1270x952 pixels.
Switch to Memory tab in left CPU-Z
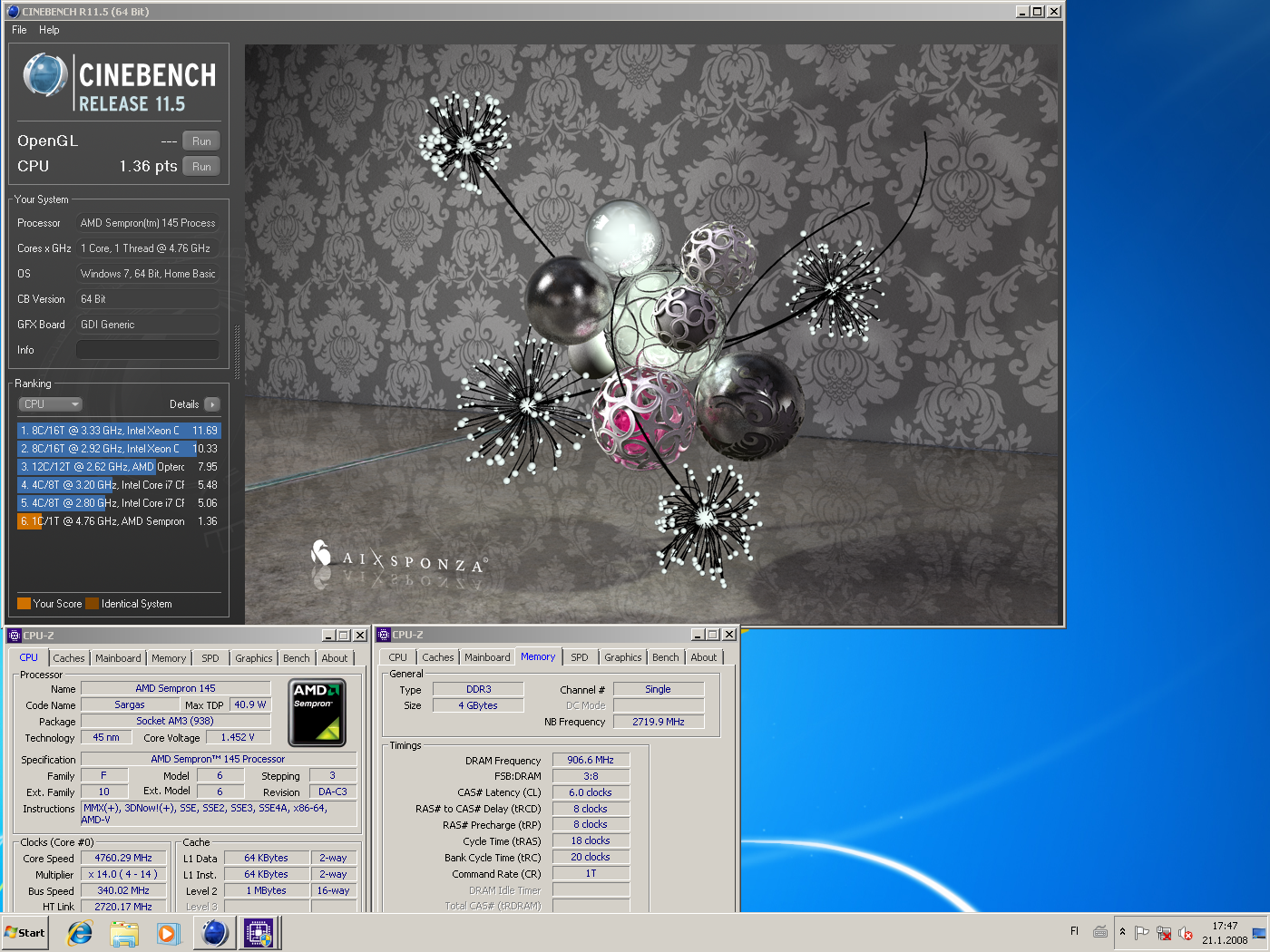point(169,658)
